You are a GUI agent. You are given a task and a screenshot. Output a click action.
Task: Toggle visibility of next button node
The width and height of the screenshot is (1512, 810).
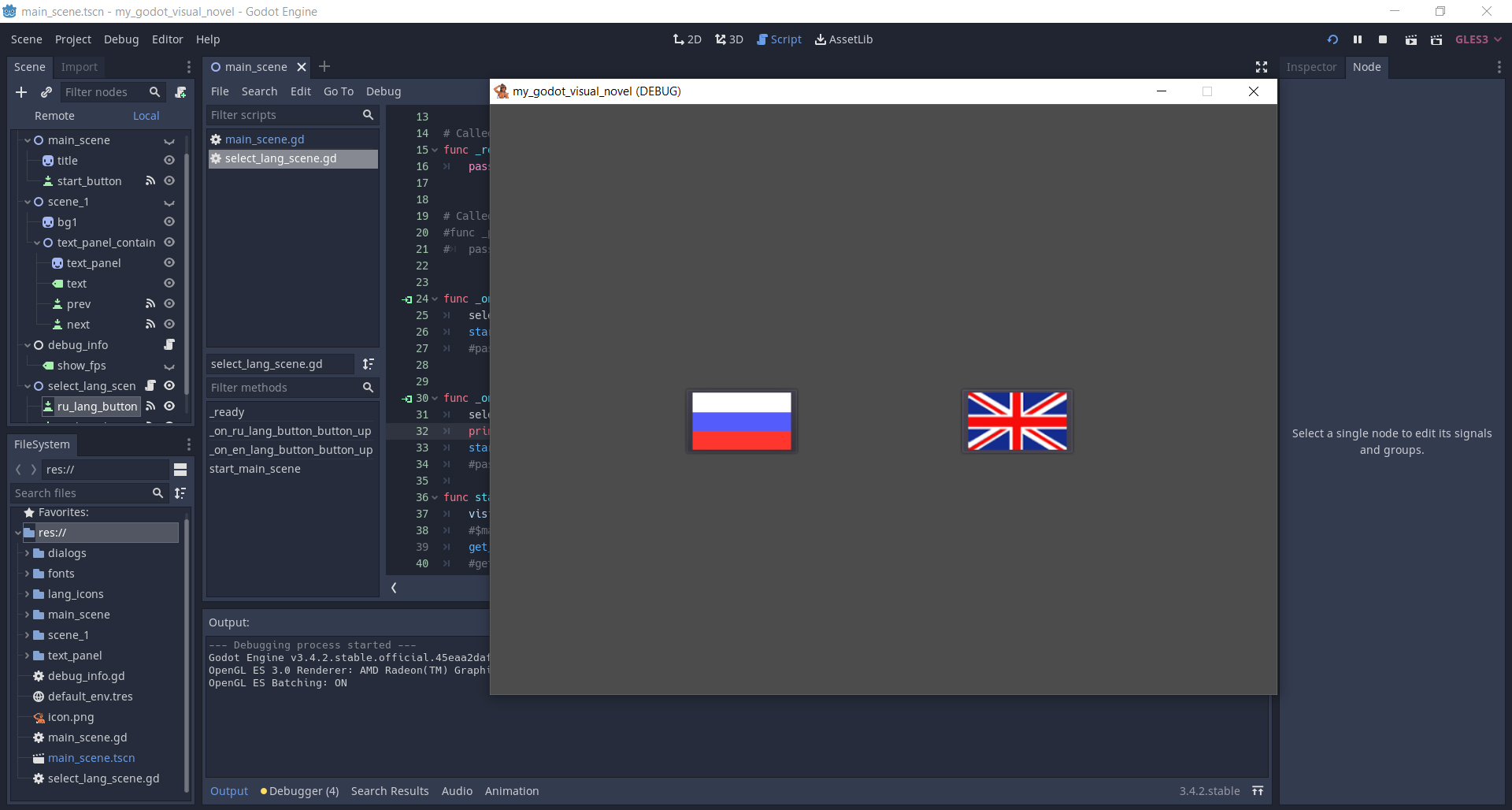[169, 325]
